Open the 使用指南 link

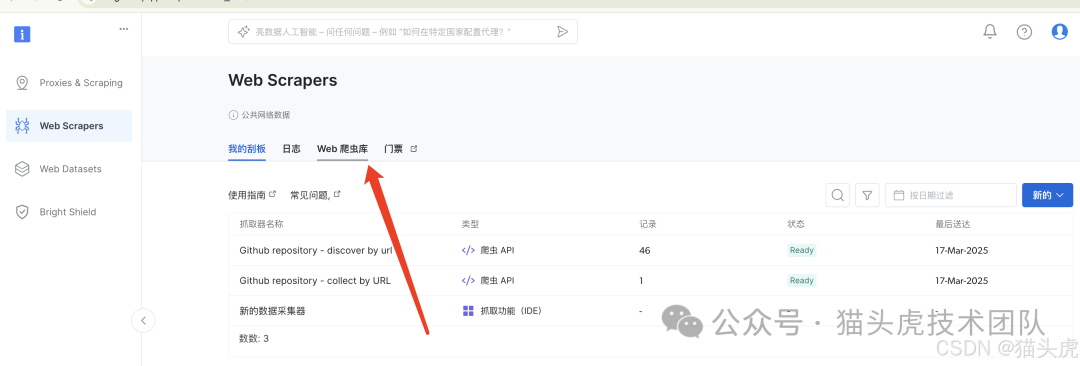click(x=252, y=195)
